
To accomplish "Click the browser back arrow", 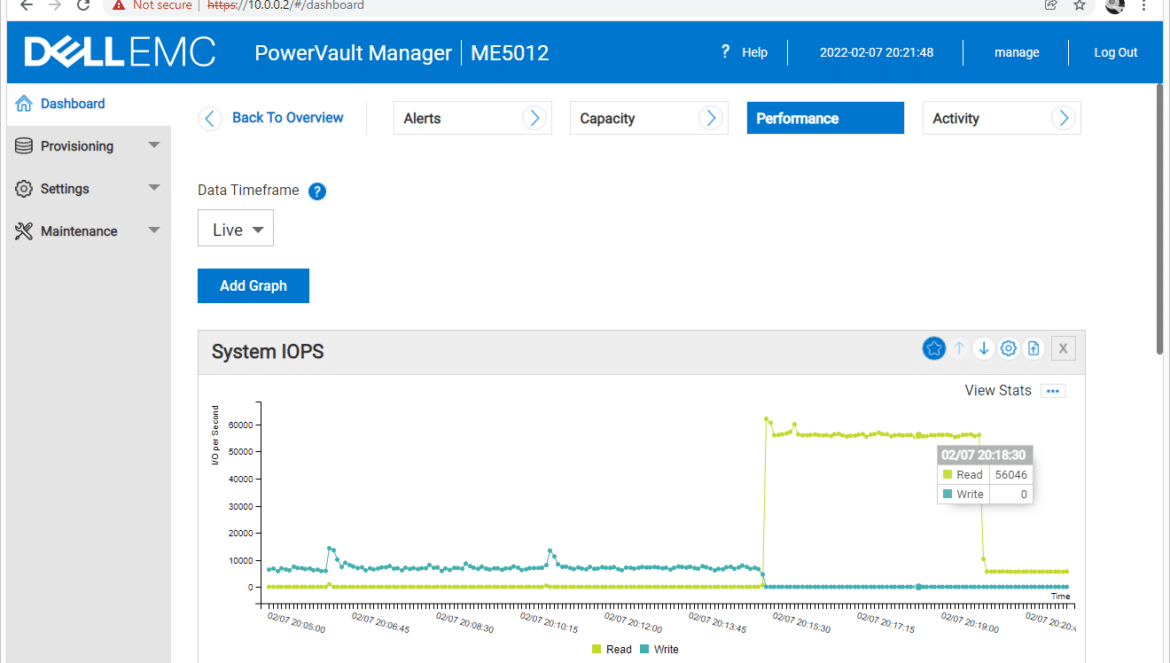I will tap(27, 5).
